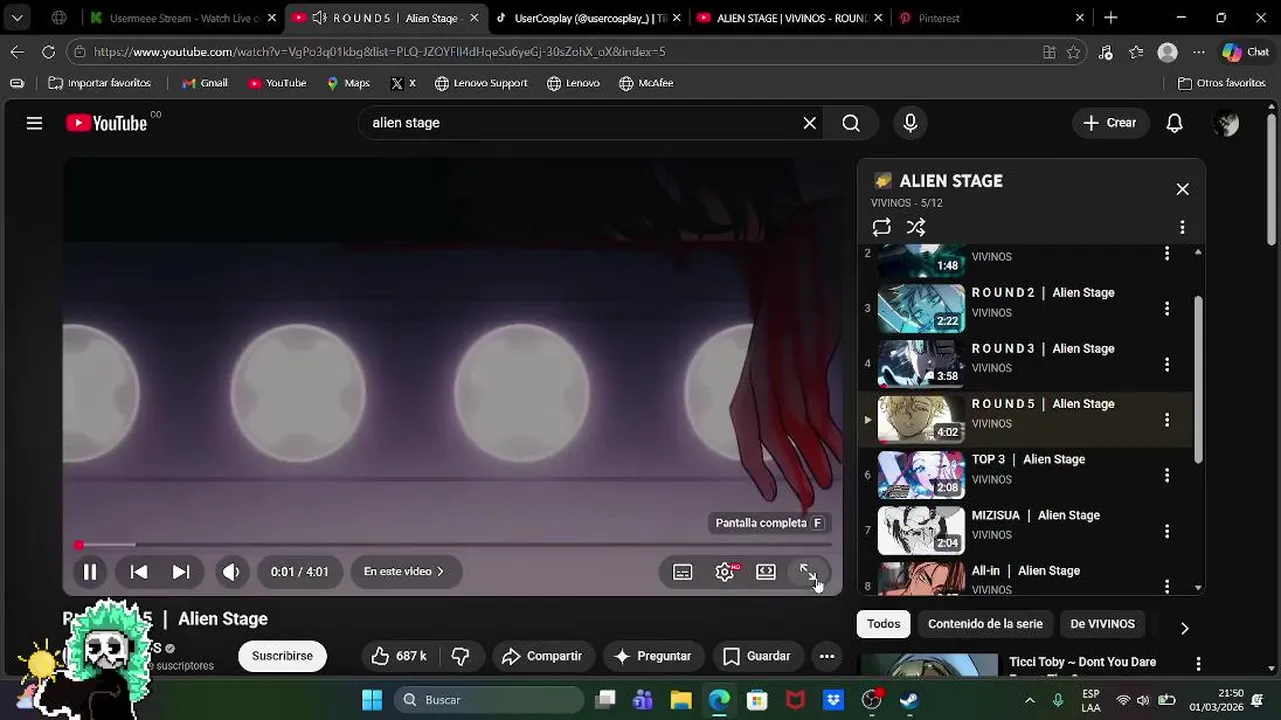Play ROUND 2 Alien Stage thumbnail
This screenshot has width=1281, height=720.
(921, 308)
